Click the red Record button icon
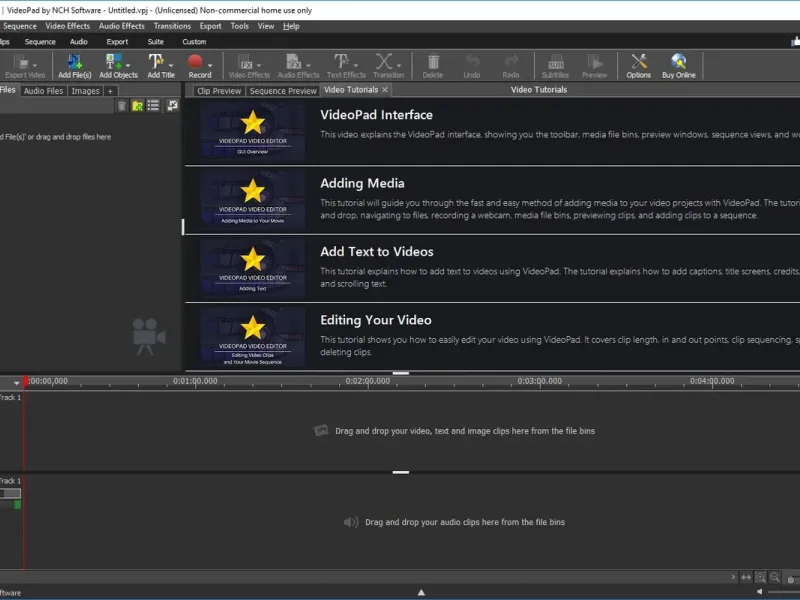 (x=195, y=62)
